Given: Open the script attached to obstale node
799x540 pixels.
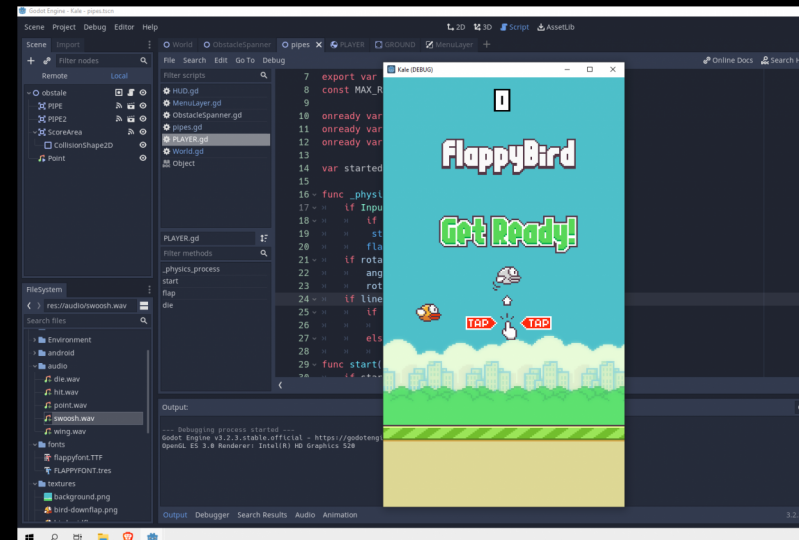Looking at the screenshot, I should point(131,93).
